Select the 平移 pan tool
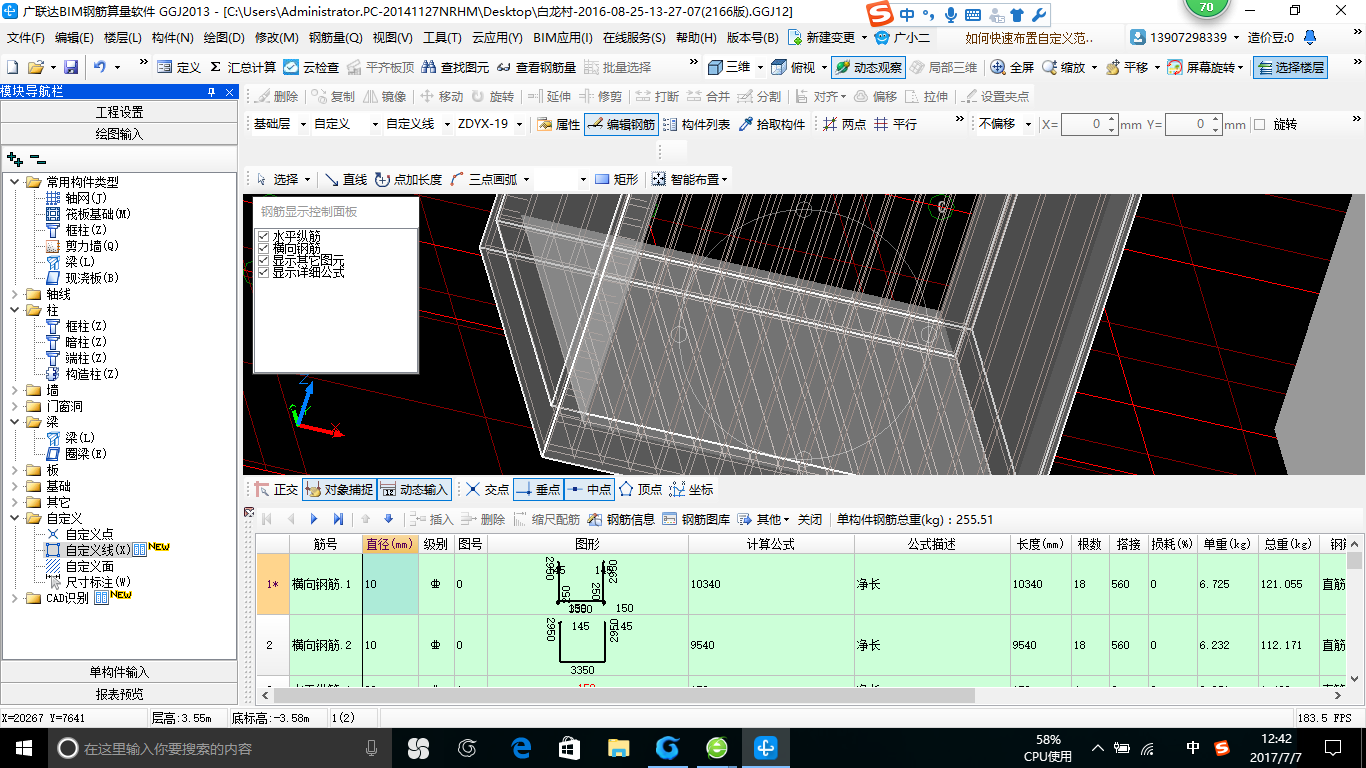1366x768 pixels. tap(1126, 67)
